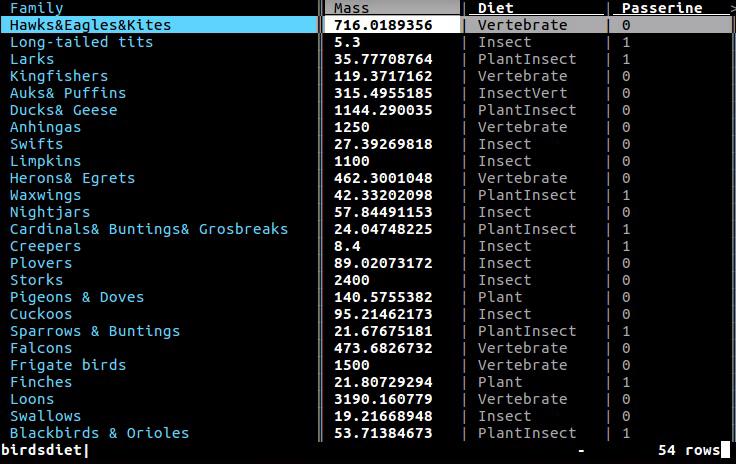Viewport: 736px width, 464px height.
Task: Select mass value 1250 for Anhingas
Action: point(352,127)
